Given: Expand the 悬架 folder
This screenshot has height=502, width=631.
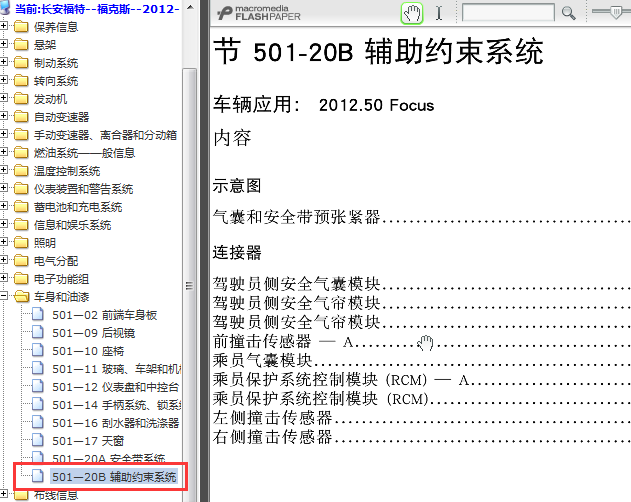Looking at the screenshot, I should click(4, 44).
